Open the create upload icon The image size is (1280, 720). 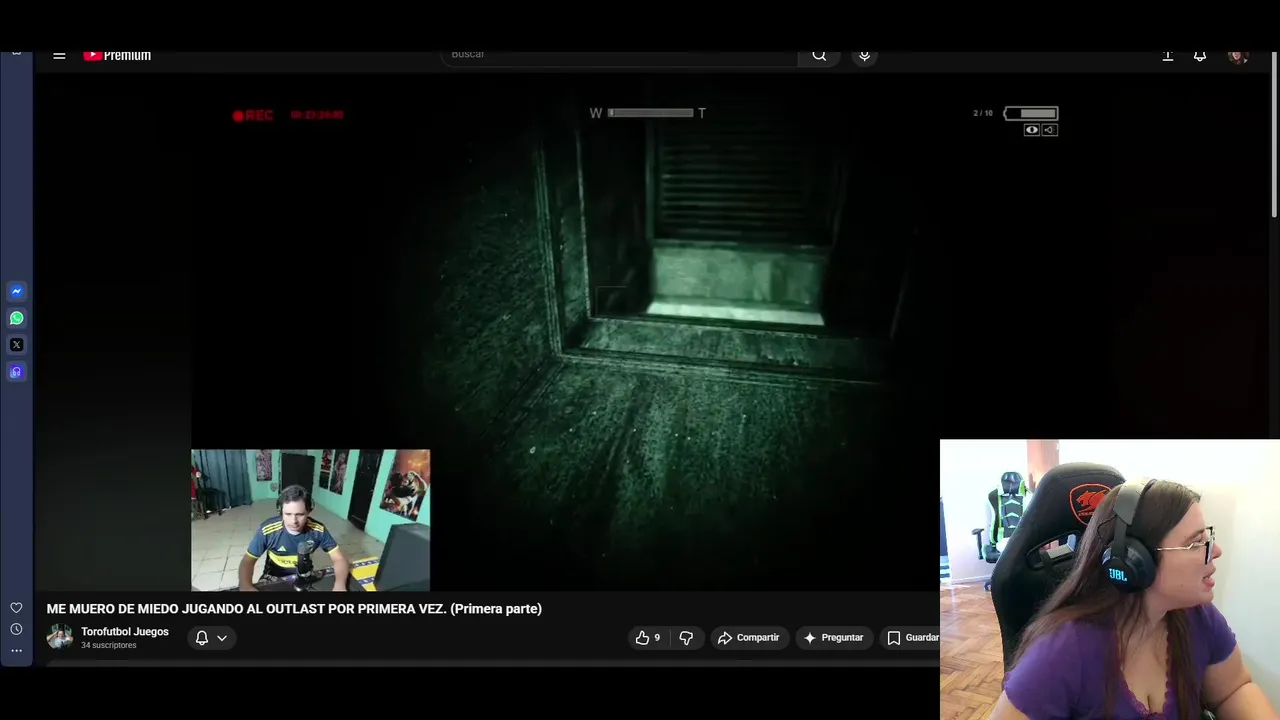coord(1167,56)
